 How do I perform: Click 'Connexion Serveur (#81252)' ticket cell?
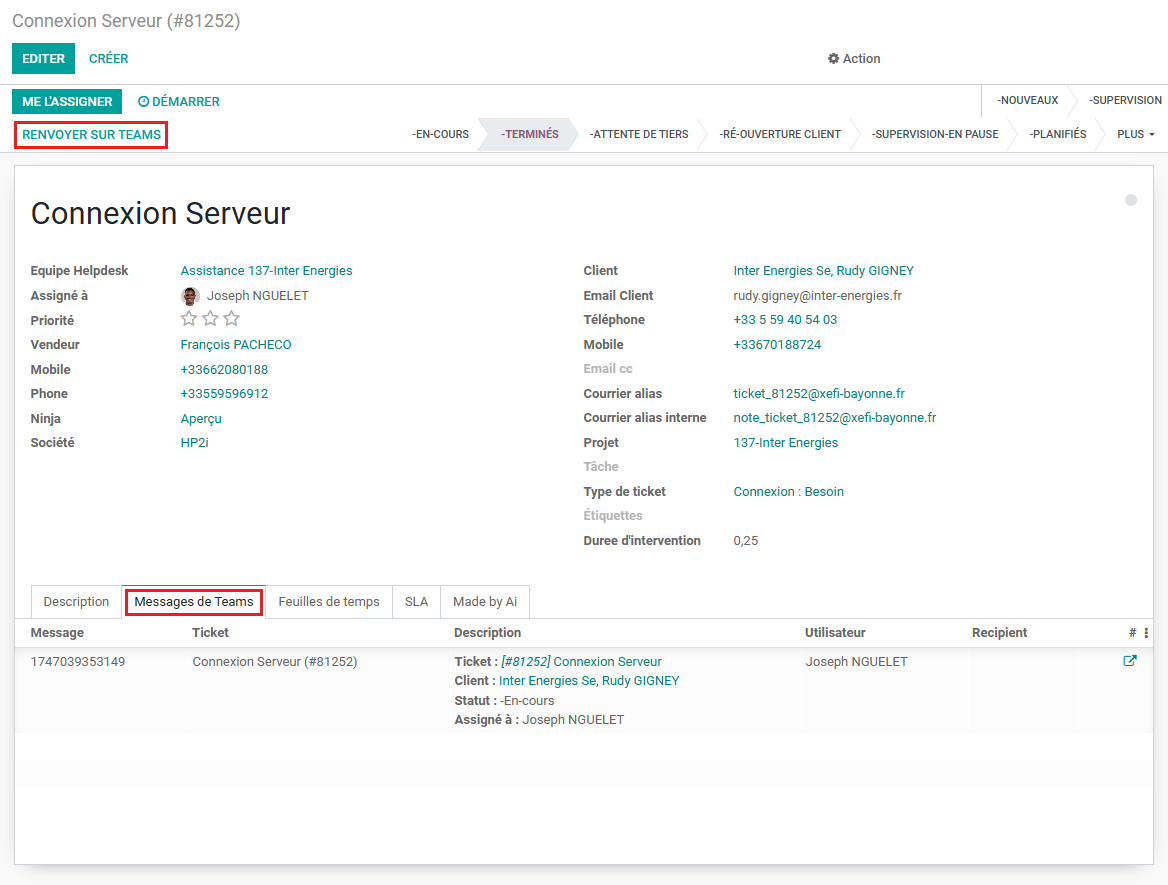pyautogui.click(x=275, y=662)
